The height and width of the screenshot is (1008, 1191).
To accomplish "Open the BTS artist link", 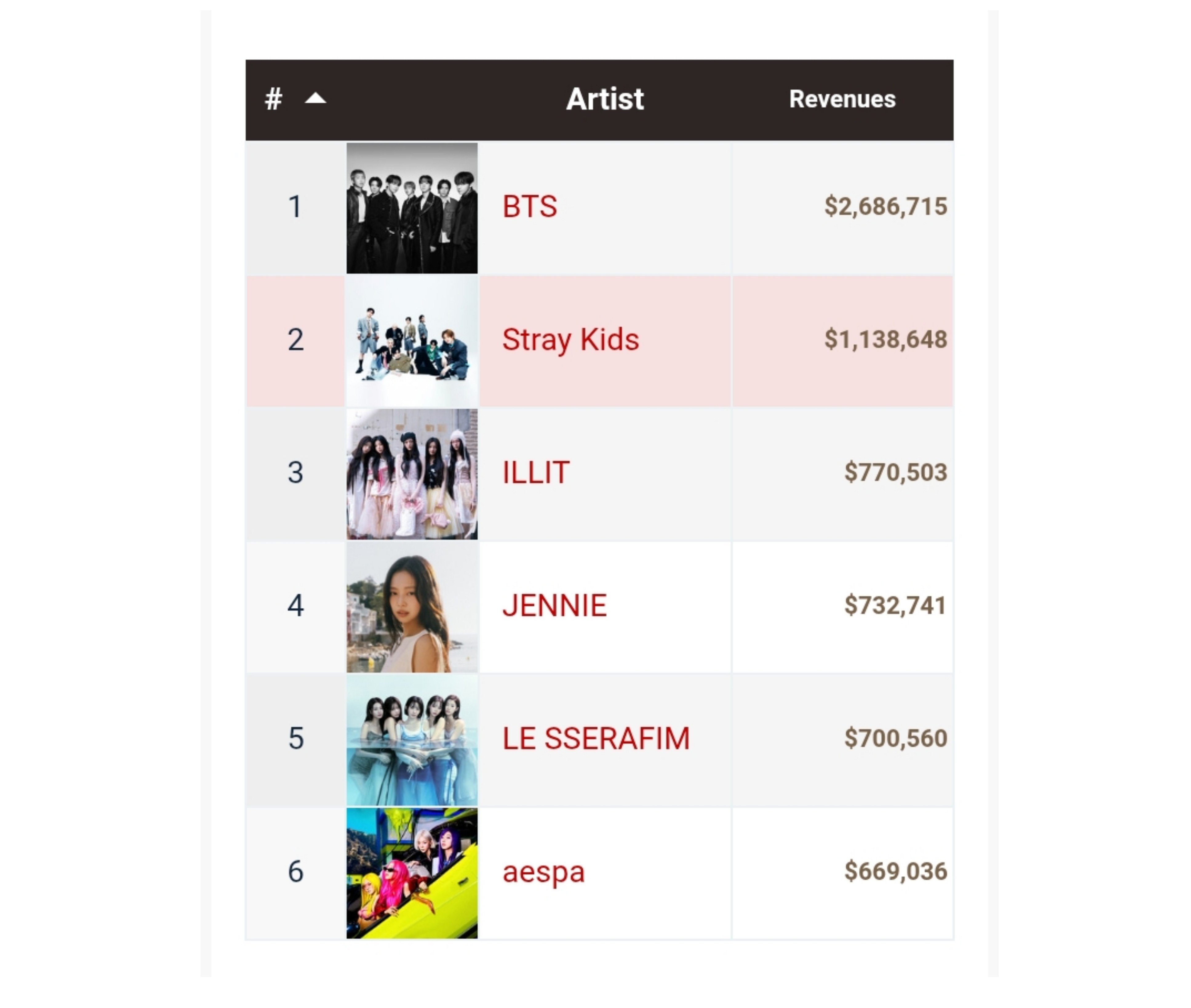I will [529, 207].
